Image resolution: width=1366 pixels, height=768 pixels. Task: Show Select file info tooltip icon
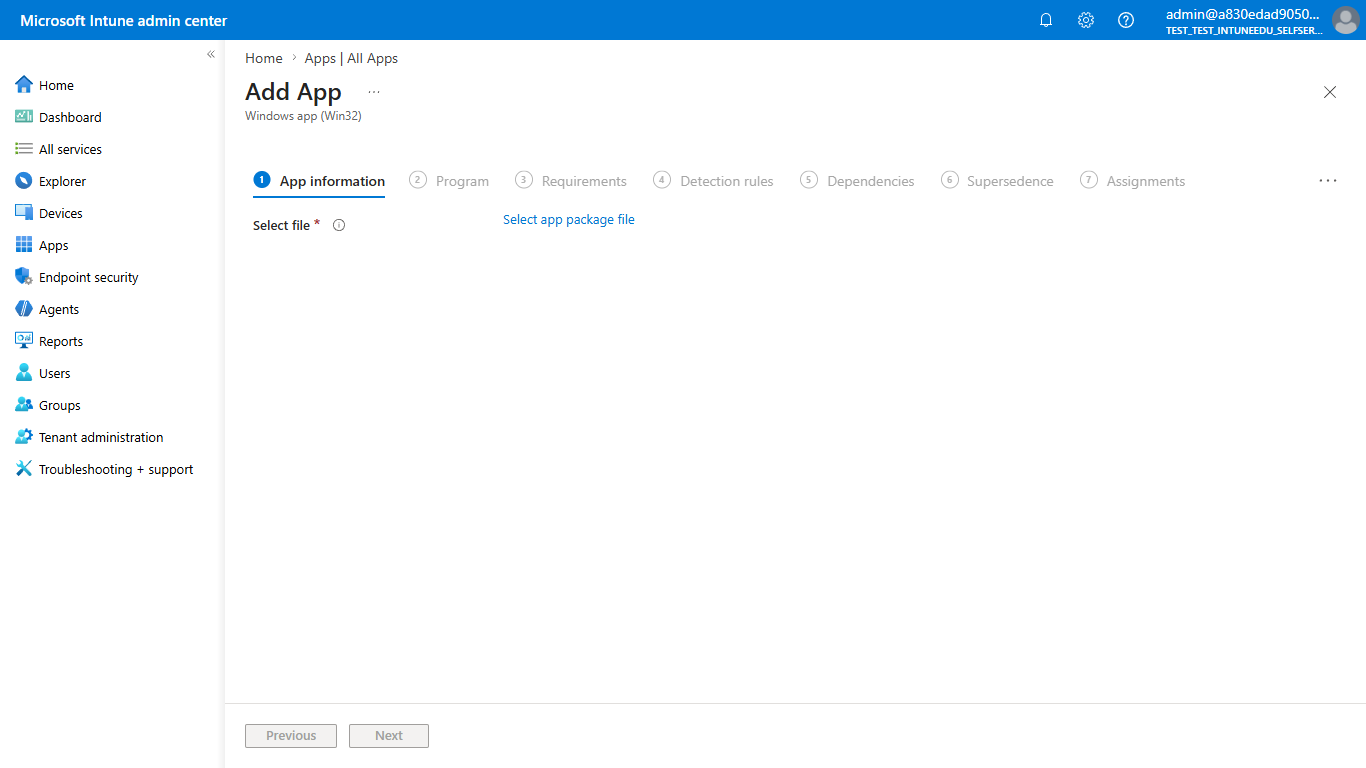click(x=339, y=225)
